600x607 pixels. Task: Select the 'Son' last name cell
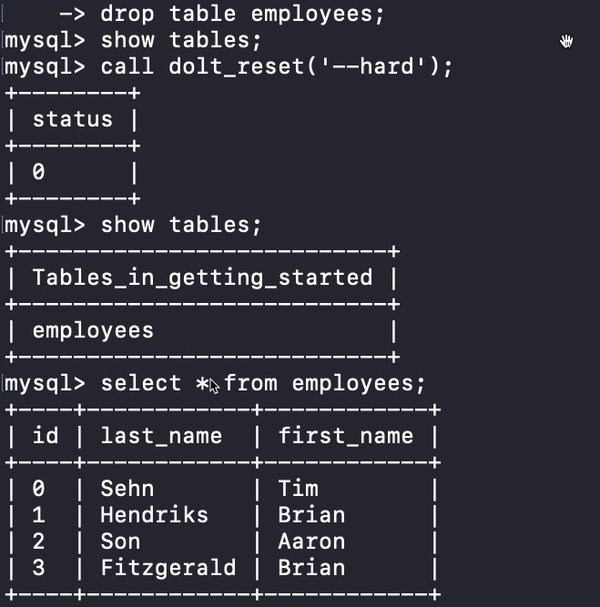(x=121, y=541)
